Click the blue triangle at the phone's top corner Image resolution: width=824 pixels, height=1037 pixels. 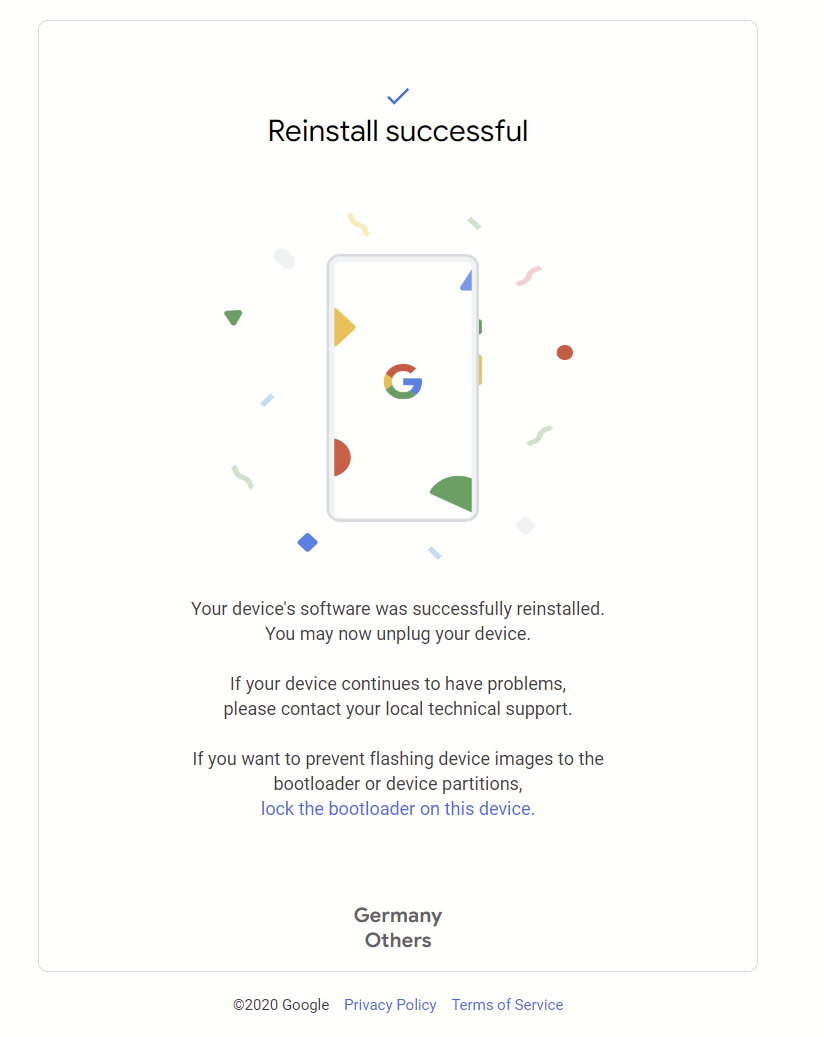[x=466, y=281]
